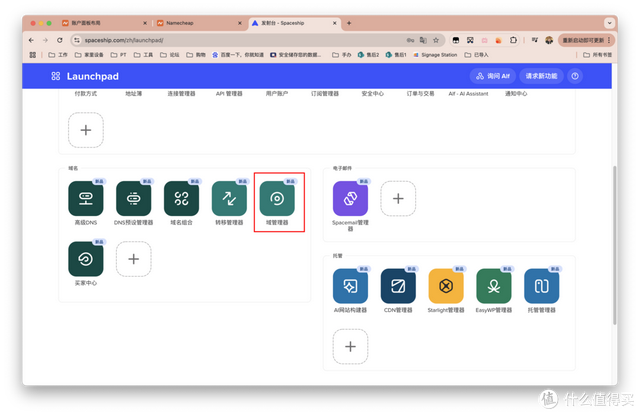Open the 托管管理器 hosting app
The image size is (640, 415).
(x=541, y=286)
